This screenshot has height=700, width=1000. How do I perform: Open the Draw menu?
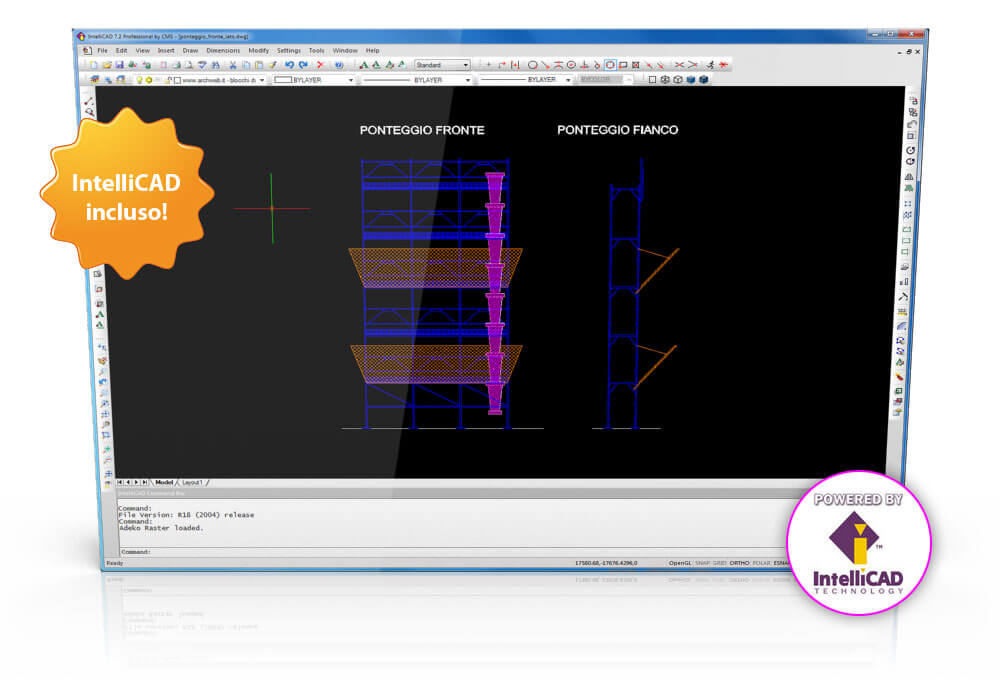pyautogui.click(x=190, y=50)
